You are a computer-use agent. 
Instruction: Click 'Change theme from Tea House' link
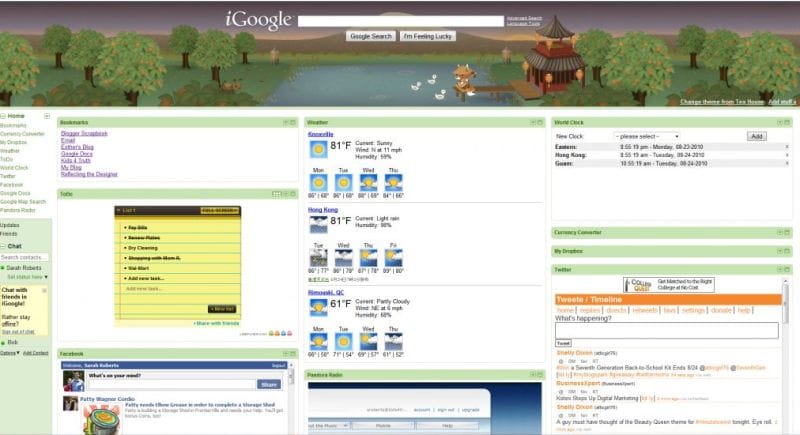[x=722, y=101]
